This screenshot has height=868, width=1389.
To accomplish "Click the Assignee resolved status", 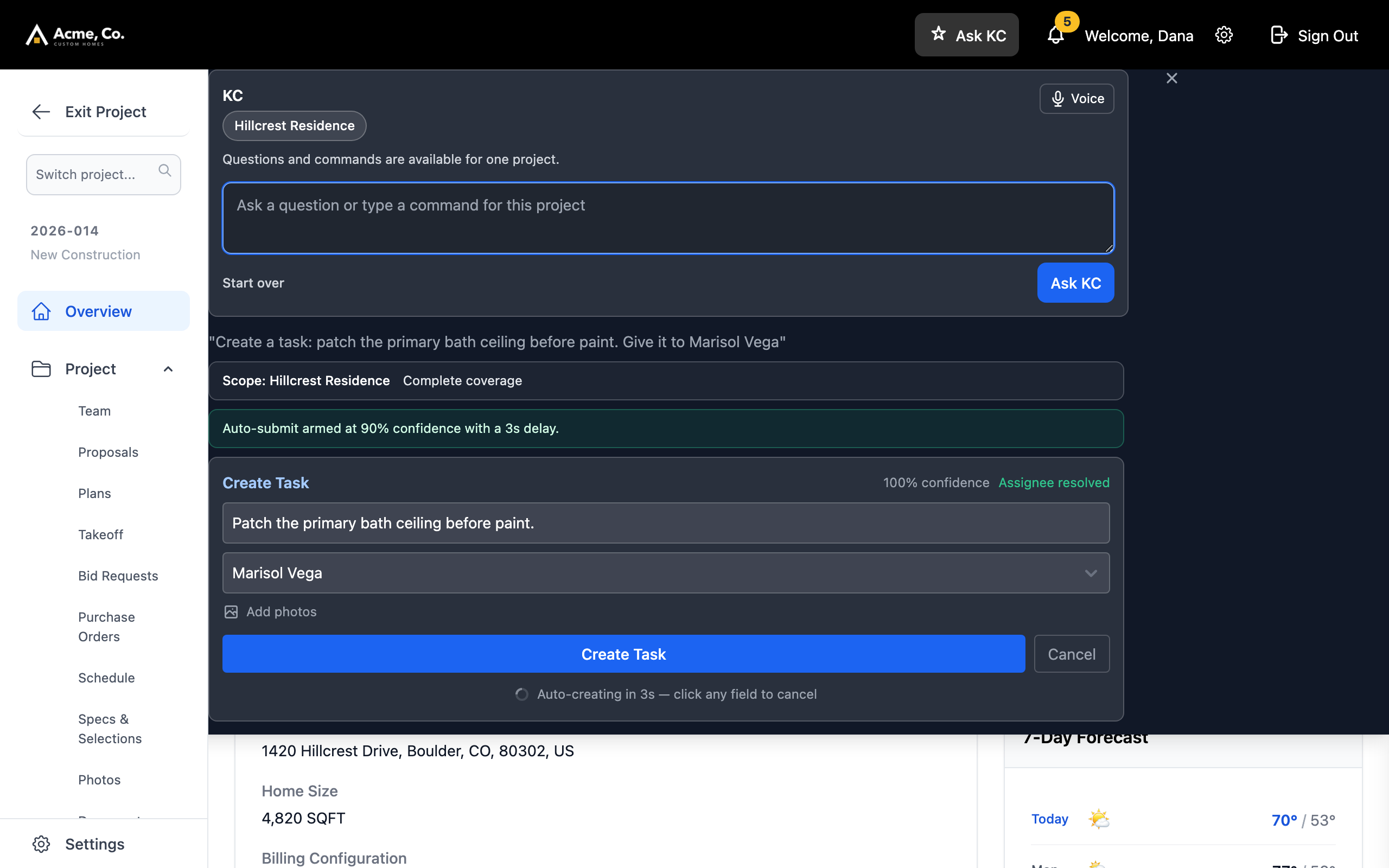I will point(1054,483).
